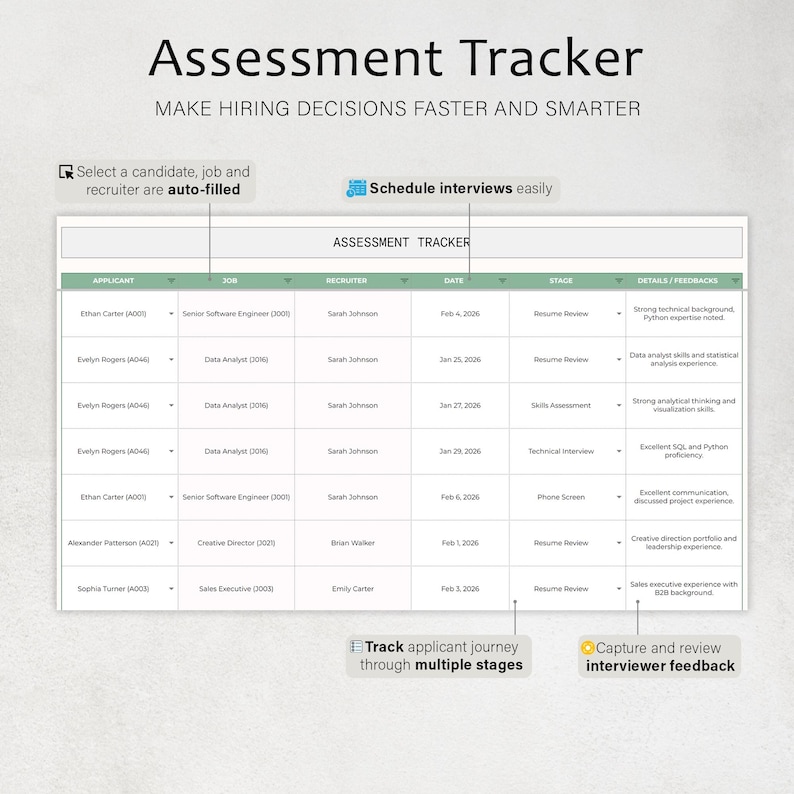Image resolution: width=794 pixels, height=794 pixels.
Task: Open the Technical Interview stage dropdown
Action: (x=619, y=451)
